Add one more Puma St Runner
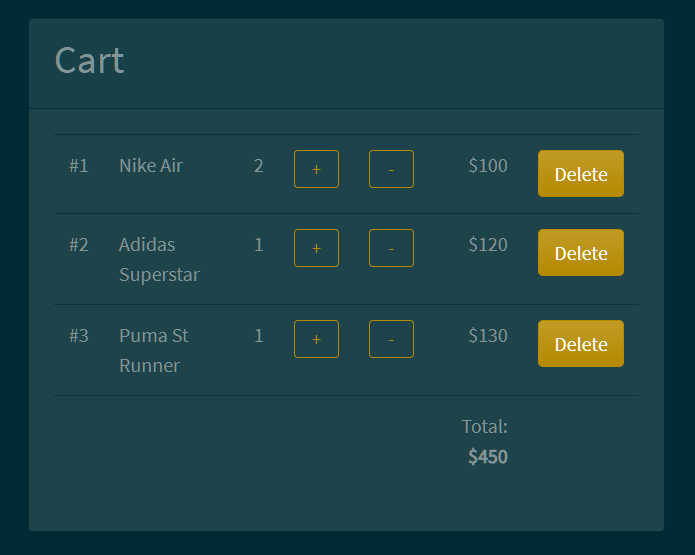The height and width of the screenshot is (555, 695). [x=316, y=339]
